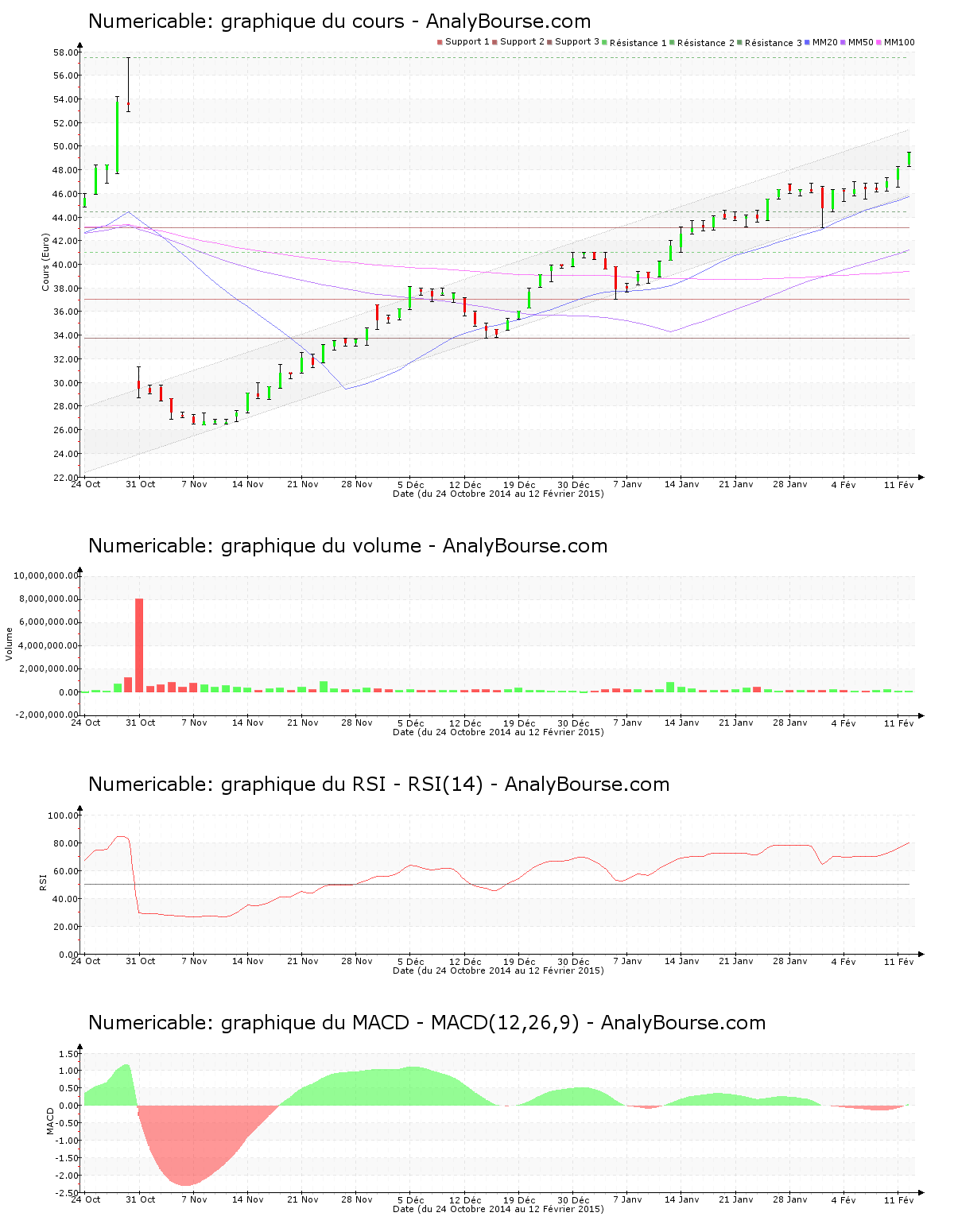This screenshot has height=1232, width=954.
Task: Click the 'Cours (Euro)' axis label
Action: tap(46, 262)
